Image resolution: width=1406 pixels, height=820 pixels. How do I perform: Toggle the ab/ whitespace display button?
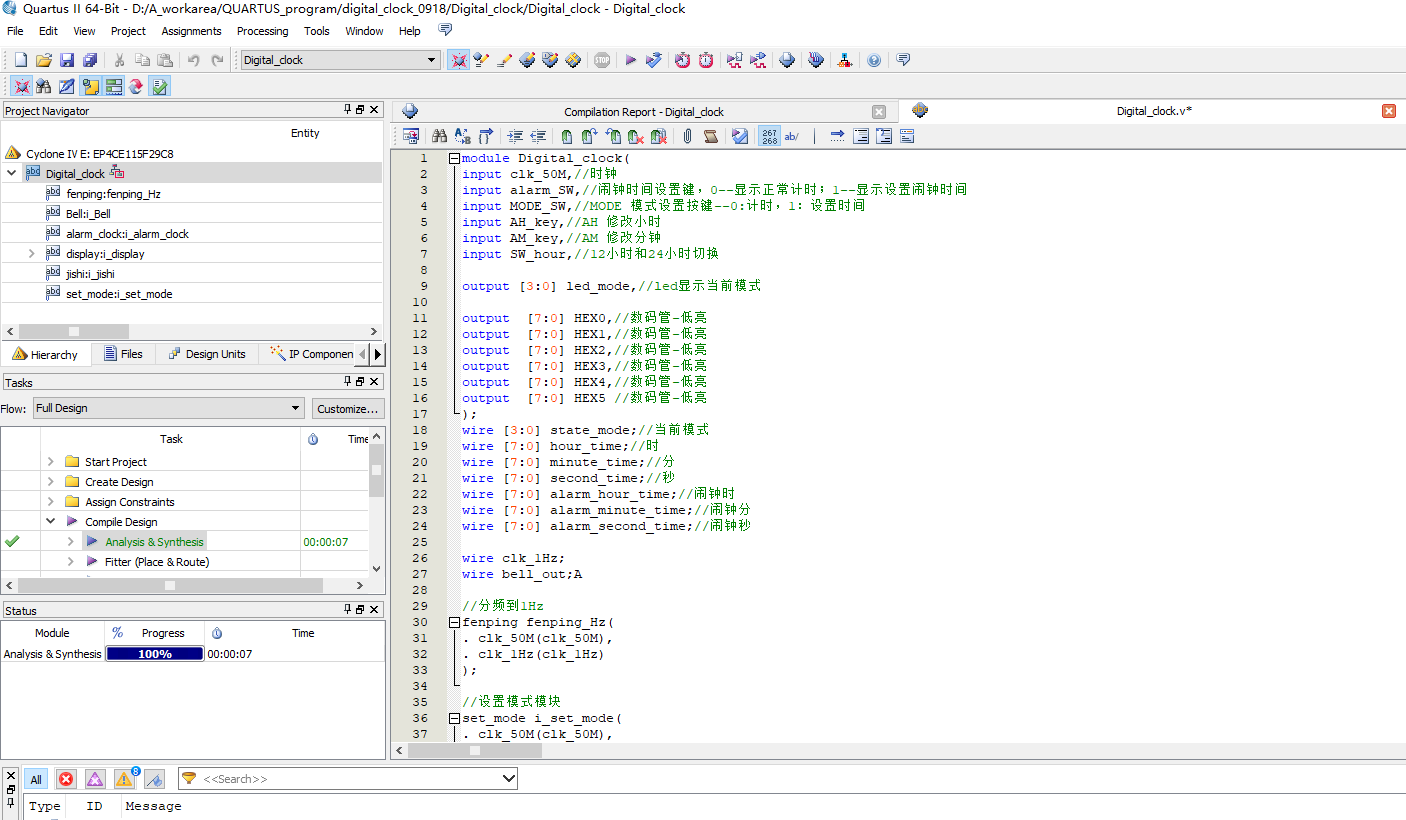(x=792, y=136)
